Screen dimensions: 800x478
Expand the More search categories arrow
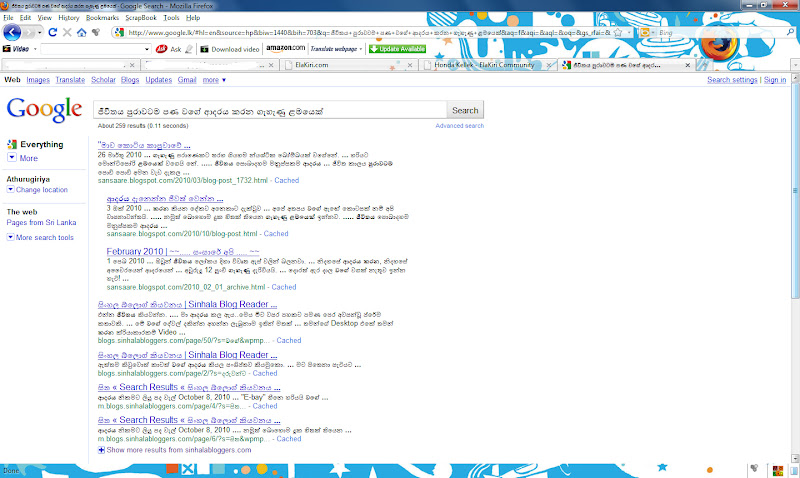click(12, 158)
